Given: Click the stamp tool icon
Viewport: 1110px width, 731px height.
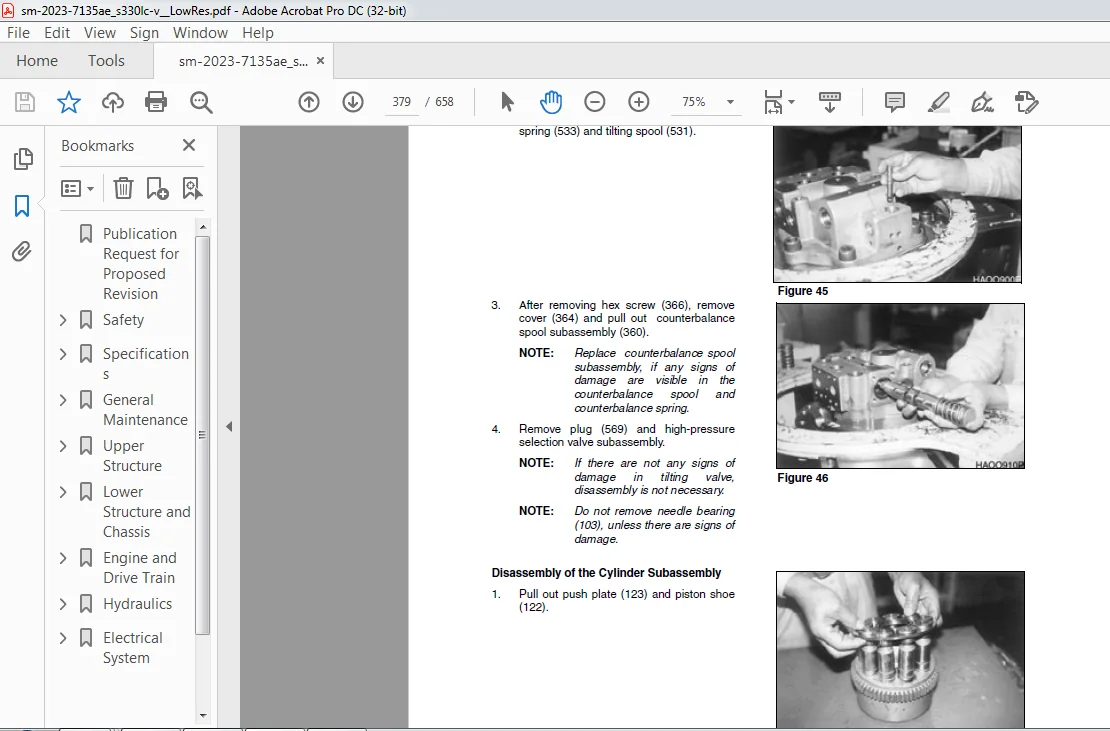Looking at the screenshot, I should point(1026,102).
